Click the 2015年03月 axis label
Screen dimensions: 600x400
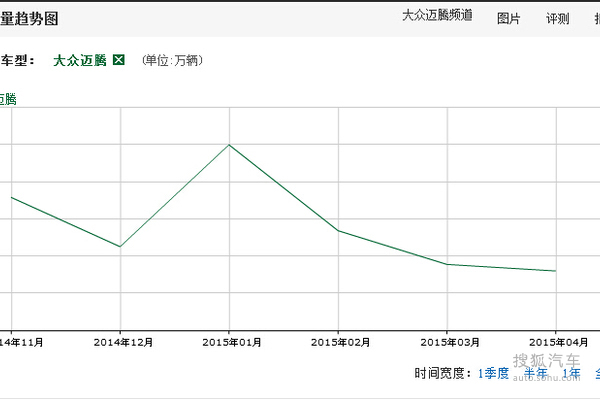(447, 342)
